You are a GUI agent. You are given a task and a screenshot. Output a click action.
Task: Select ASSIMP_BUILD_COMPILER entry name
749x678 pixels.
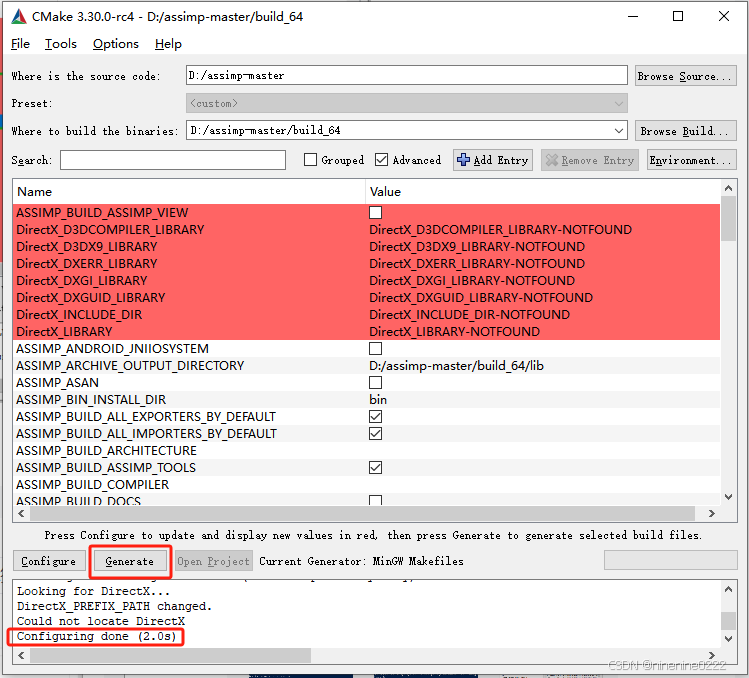[x=92, y=484]
